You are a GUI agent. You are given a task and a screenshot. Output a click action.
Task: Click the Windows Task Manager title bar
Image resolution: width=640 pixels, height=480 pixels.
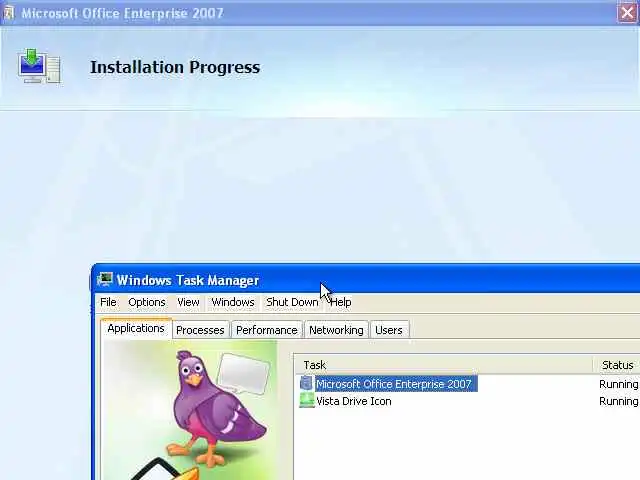(x=367, y=280)
